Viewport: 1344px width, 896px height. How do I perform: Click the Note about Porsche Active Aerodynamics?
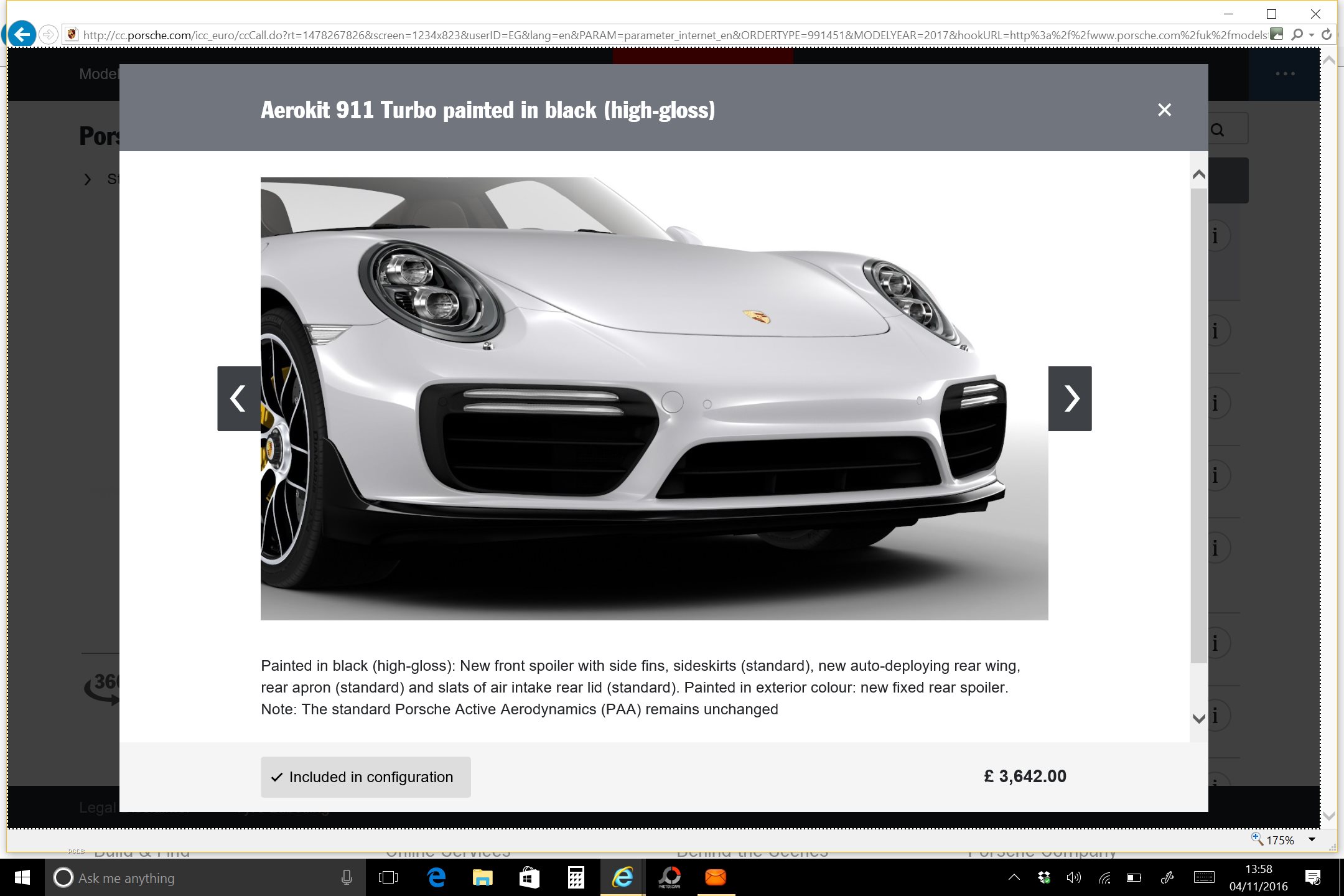520,709
